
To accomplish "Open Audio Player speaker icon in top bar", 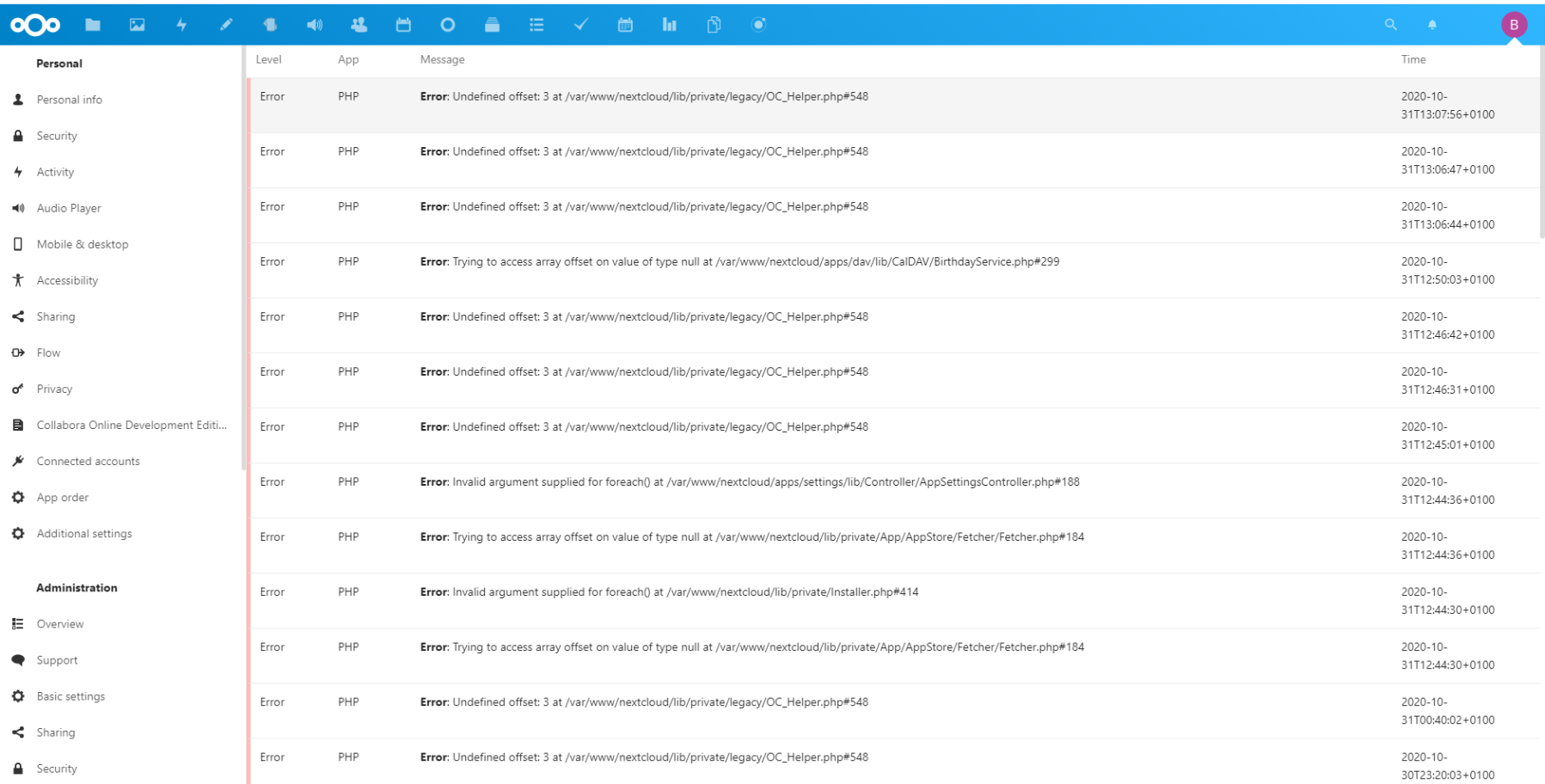I will click(315, 25).
